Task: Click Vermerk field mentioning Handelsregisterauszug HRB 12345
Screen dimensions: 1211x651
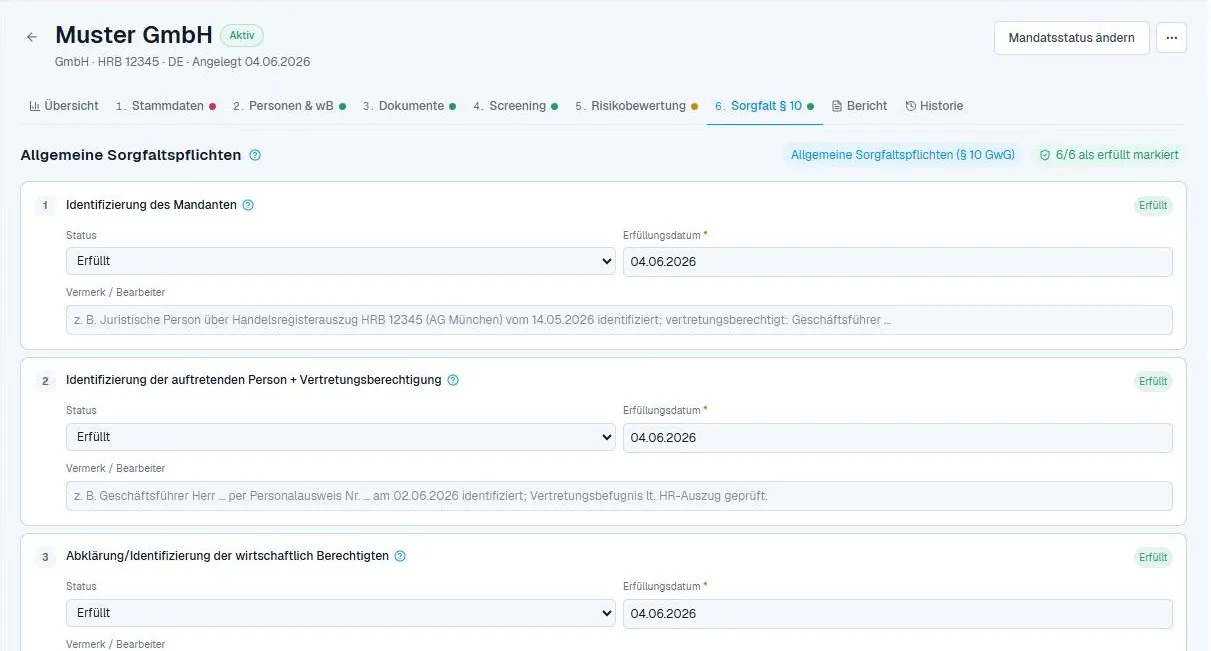Action: click(x=619, y=320)
